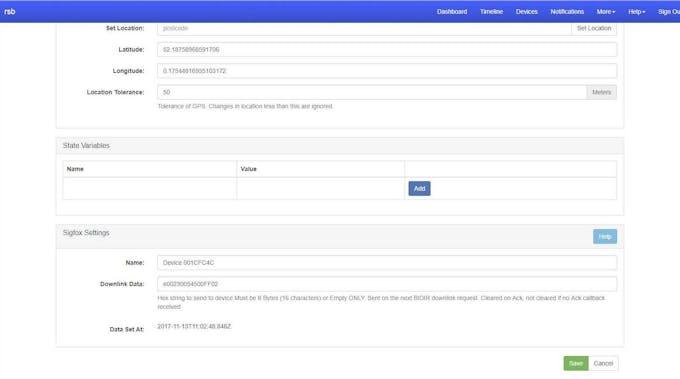Click the Meters unit addon label
This screenshot has height=379, width=680.
pos(602,92)
